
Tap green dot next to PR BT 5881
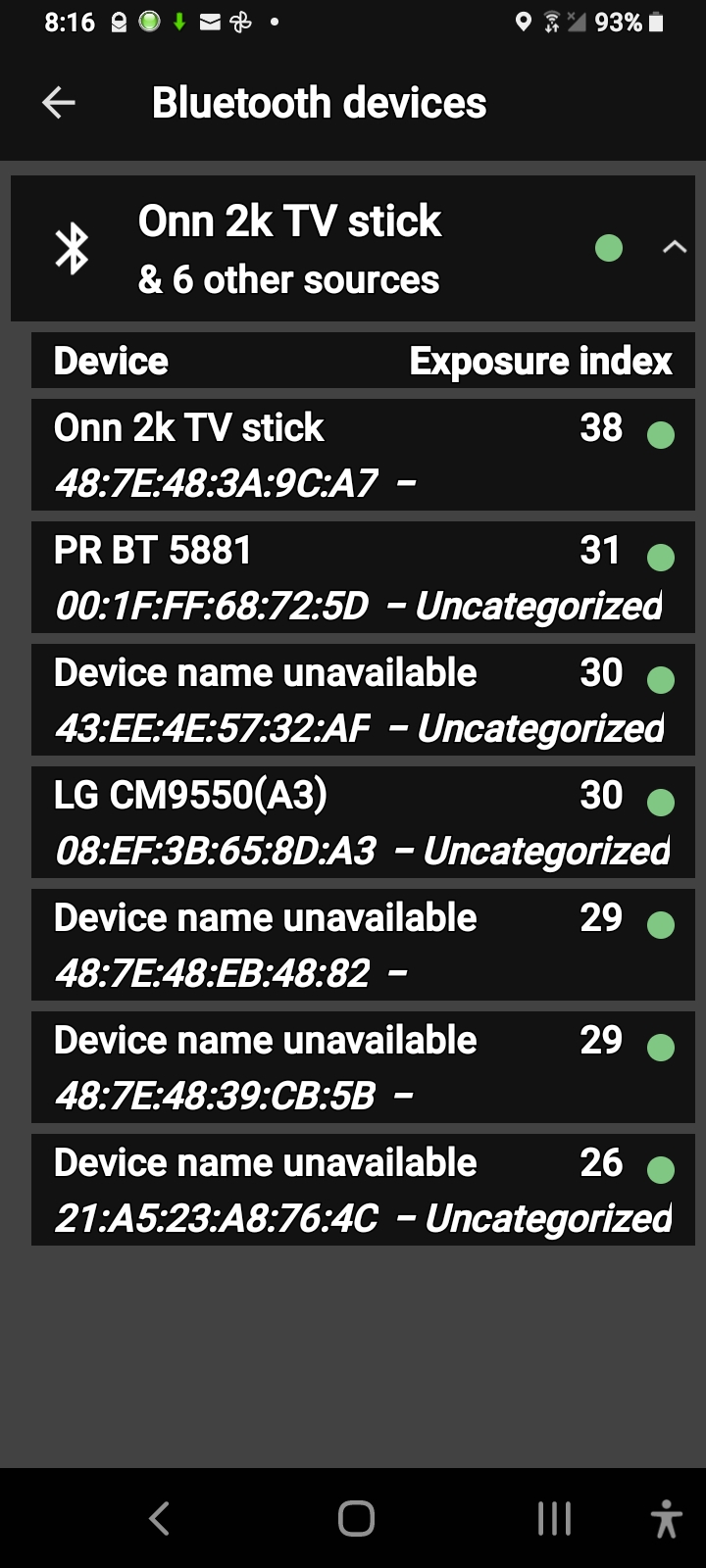pyautogui.click(x=661, y=558)
